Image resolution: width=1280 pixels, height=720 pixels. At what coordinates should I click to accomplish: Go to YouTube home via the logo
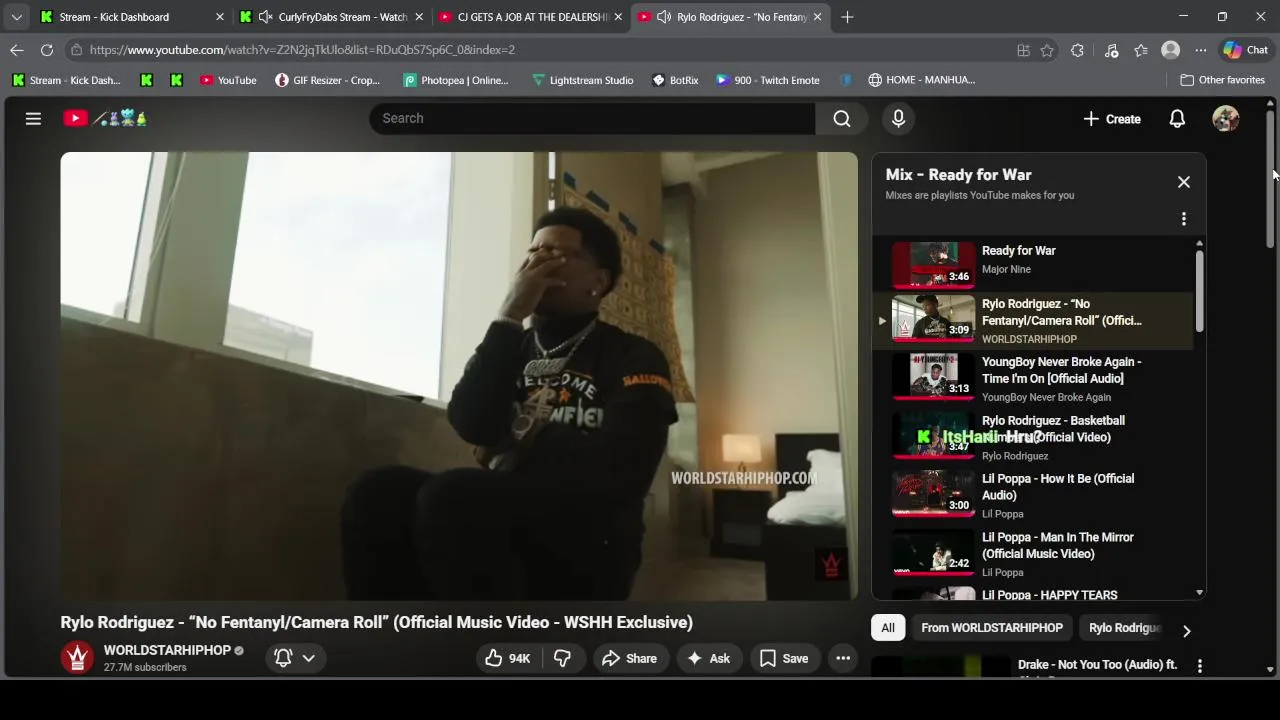point(105,118)
